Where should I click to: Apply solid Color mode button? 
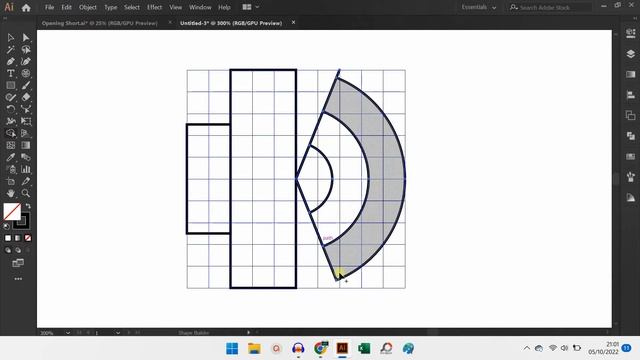pos(8,238)
